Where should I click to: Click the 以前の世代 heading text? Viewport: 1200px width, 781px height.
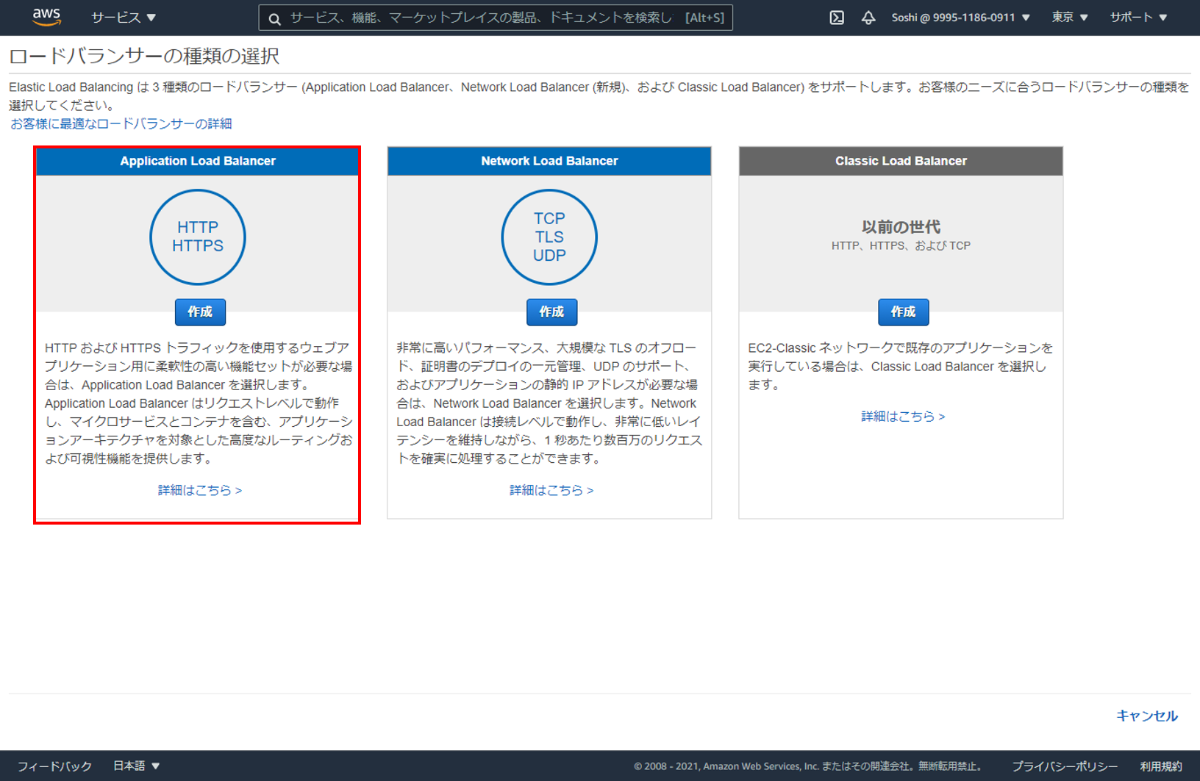(901, 227)
